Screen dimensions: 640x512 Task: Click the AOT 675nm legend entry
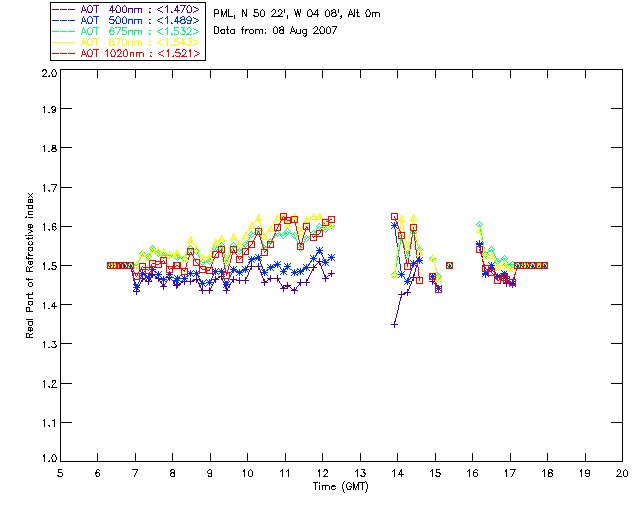click(x=127, y=31)
